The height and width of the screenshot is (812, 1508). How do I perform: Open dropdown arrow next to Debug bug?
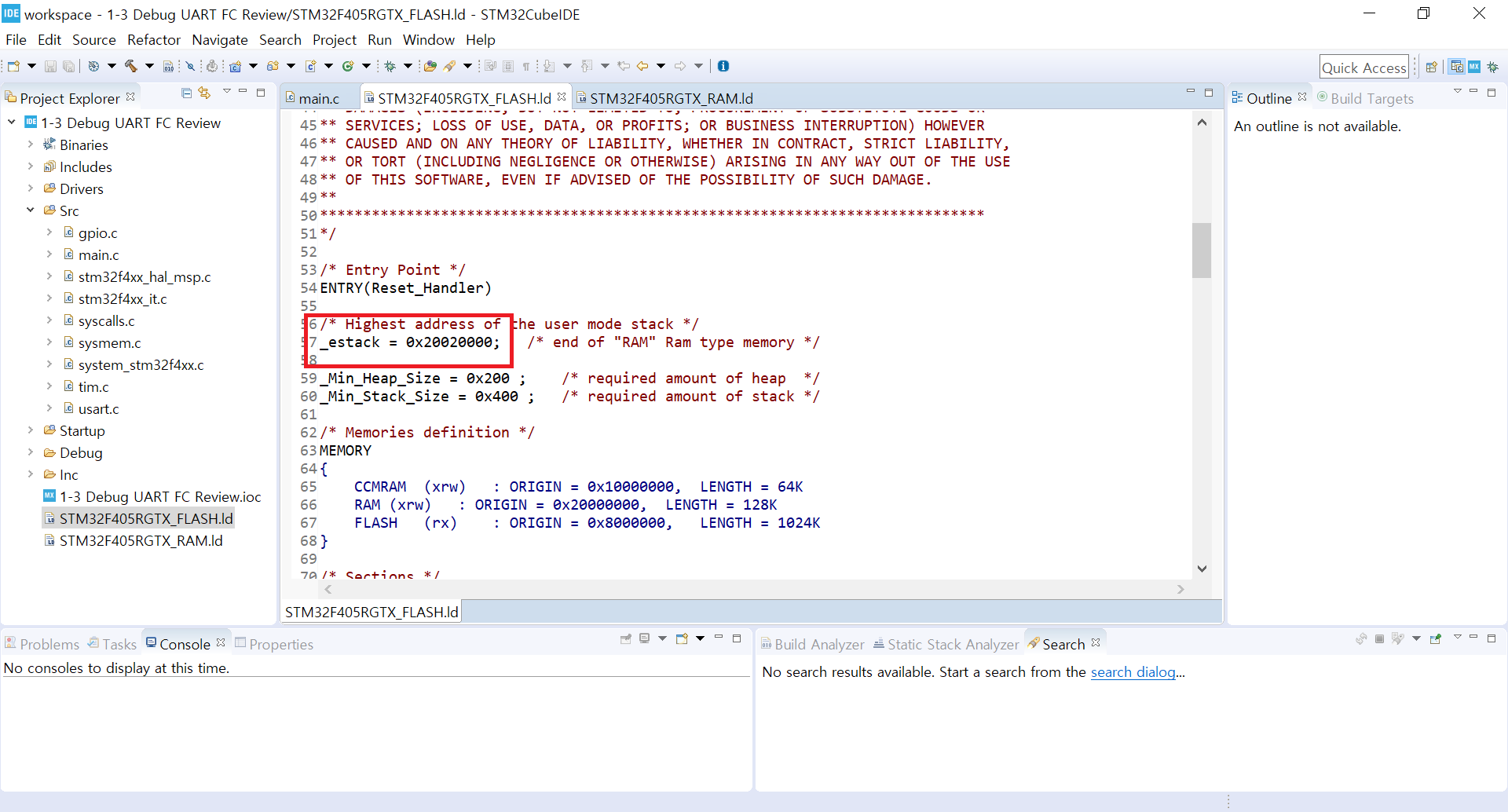click(x=408, y=66)
